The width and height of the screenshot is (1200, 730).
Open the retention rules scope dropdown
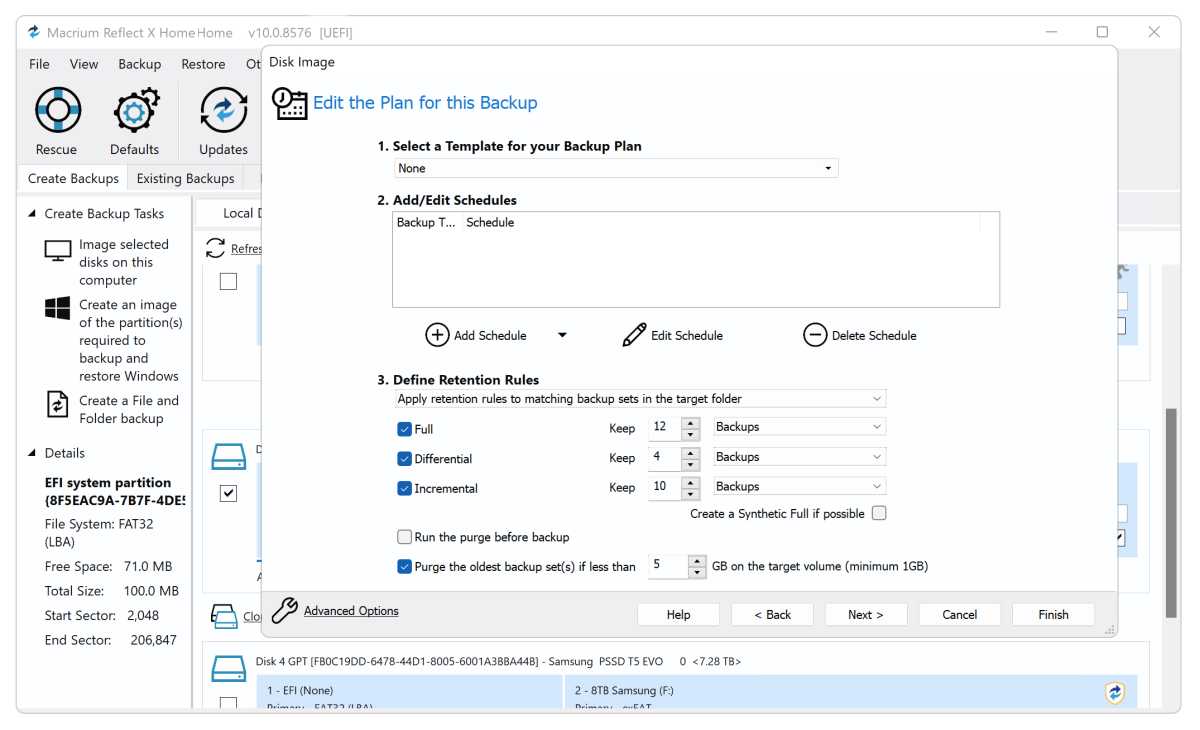(640, 399)
